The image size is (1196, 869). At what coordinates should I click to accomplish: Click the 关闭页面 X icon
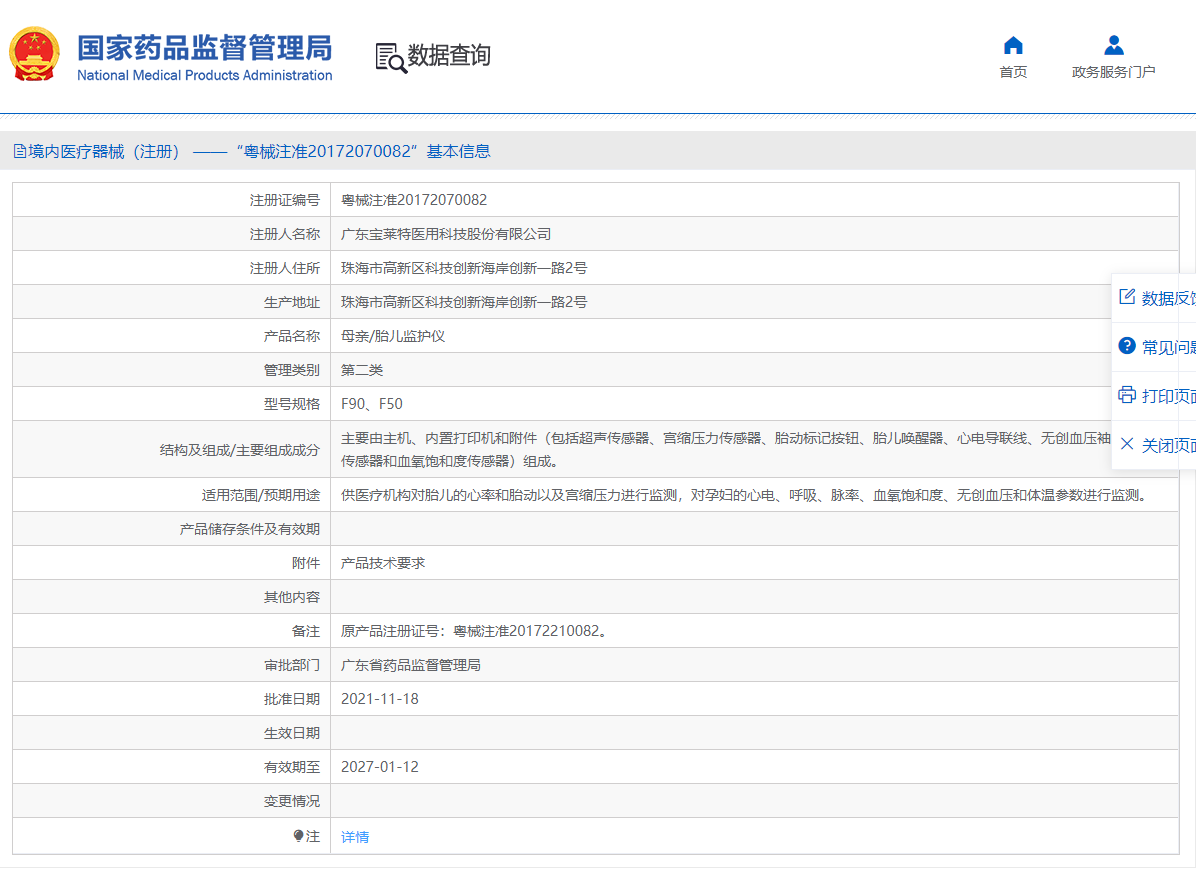(x=1127, y=444)
